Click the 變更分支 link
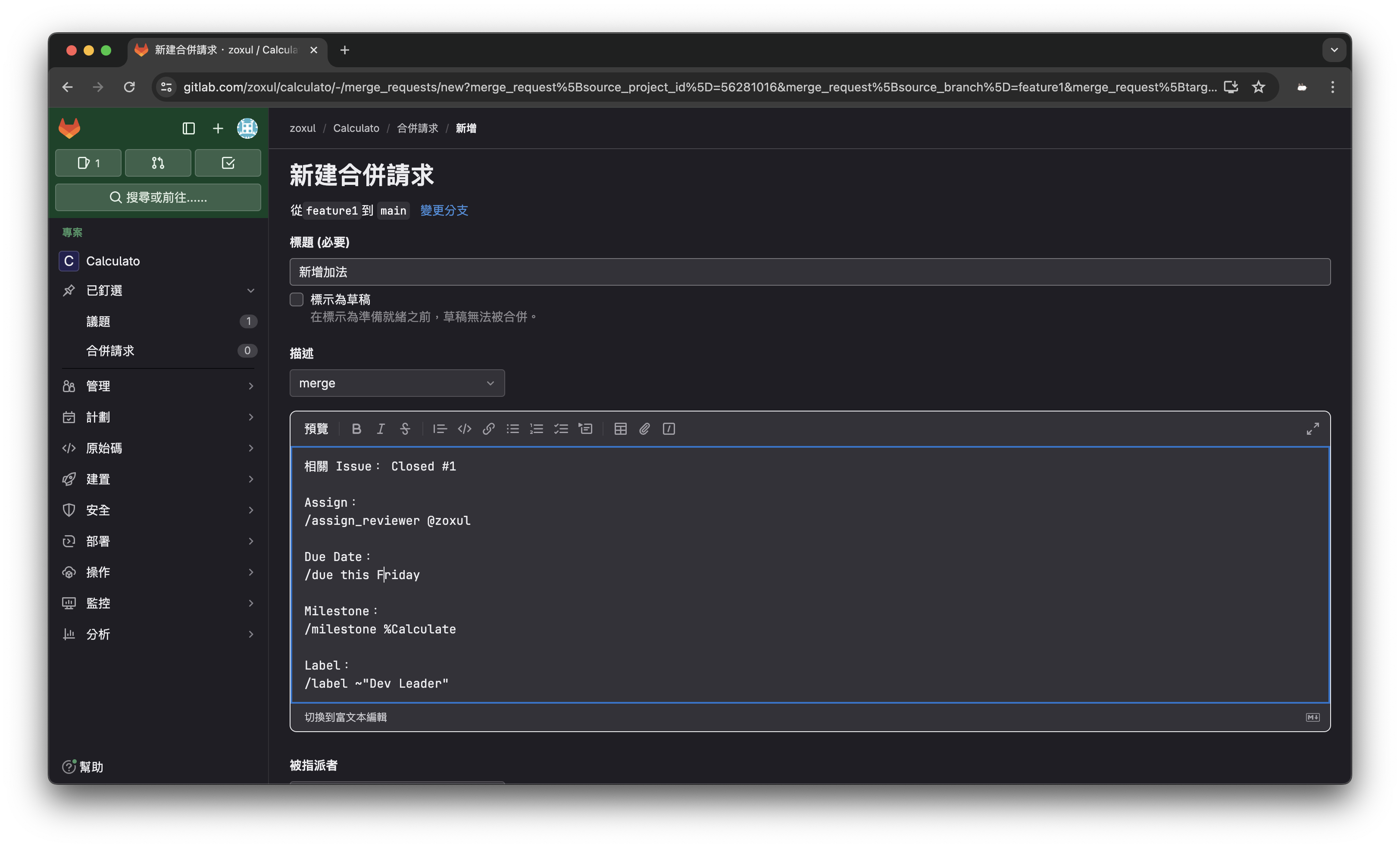 click(444, 211)
